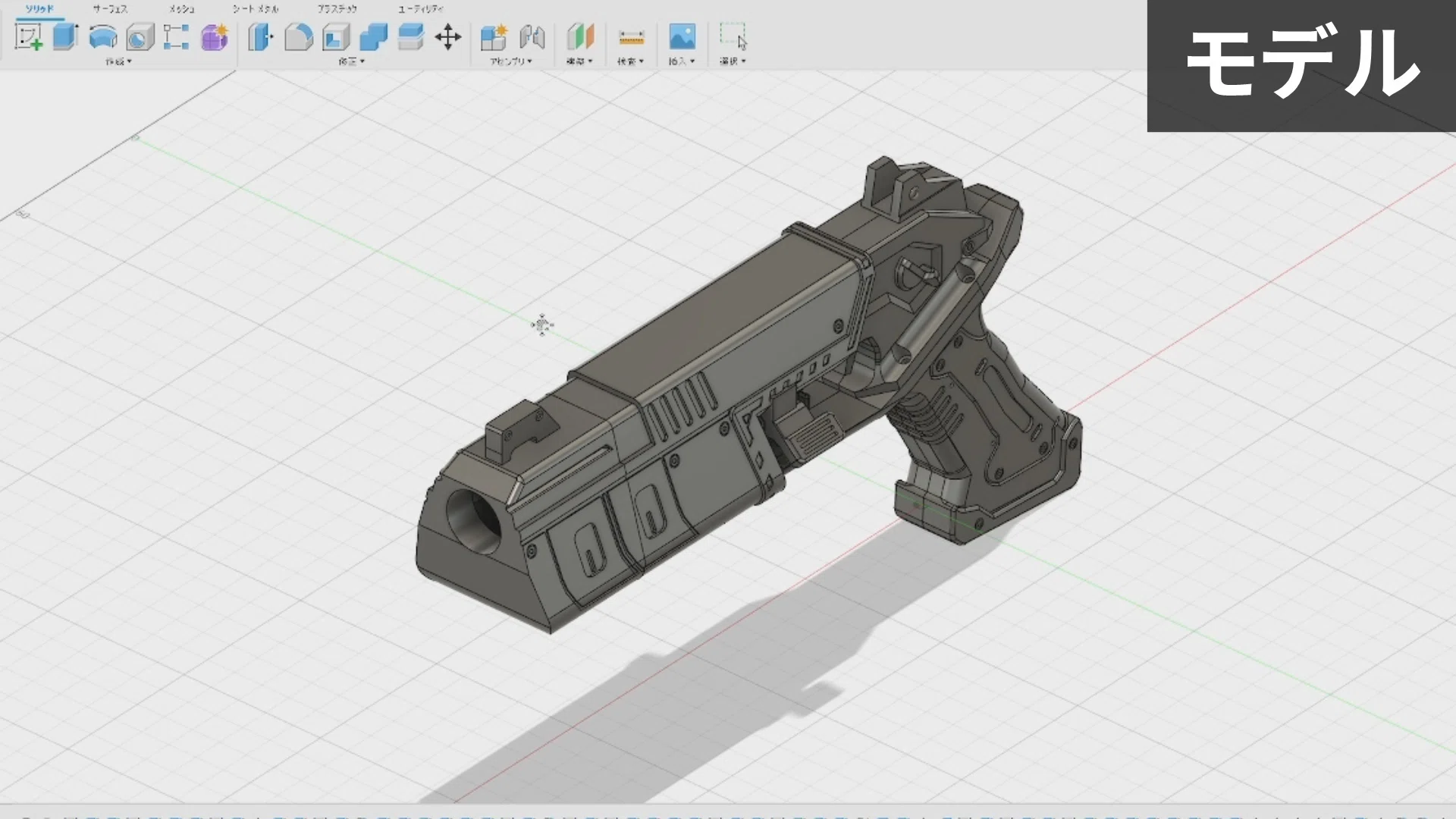This screenshot has width=1456, height=819.
Task: Select the Shell tool
Action: (x=336, y=36)
